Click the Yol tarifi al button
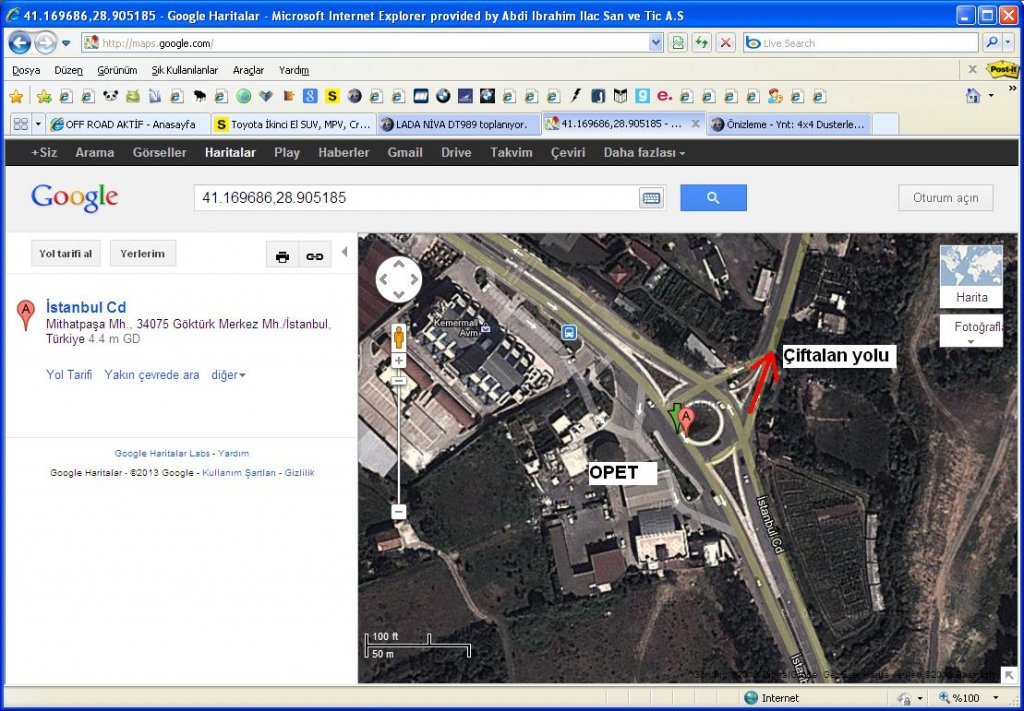Viewport: 1024px width, 711px height. point(66,254)
